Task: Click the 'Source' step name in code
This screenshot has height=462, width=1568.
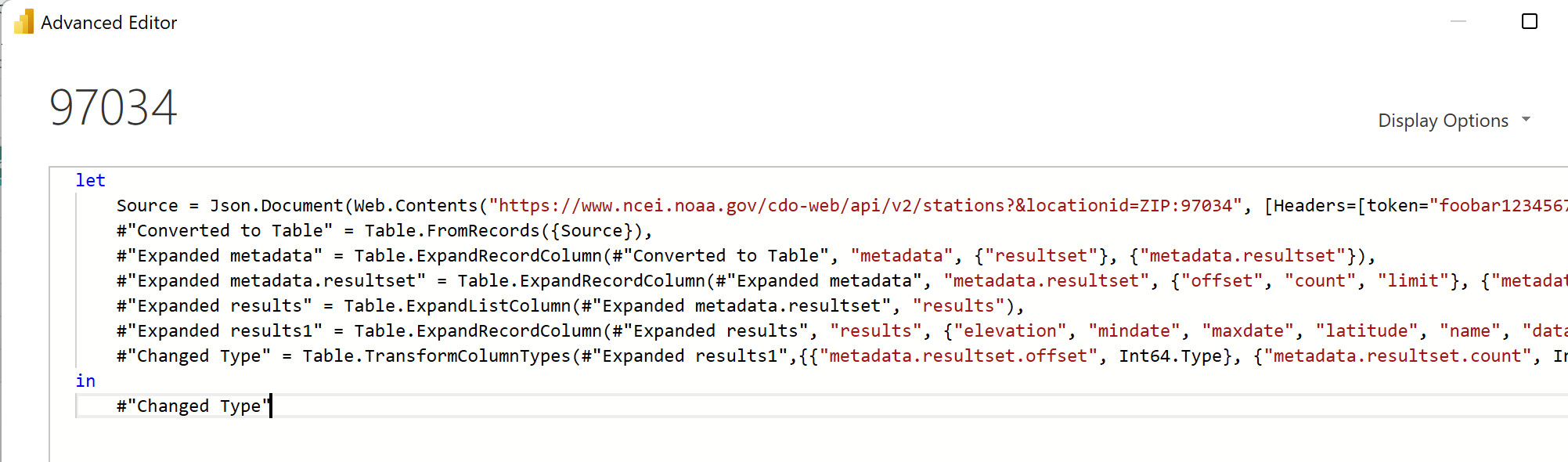Action: tap(147, 206)
